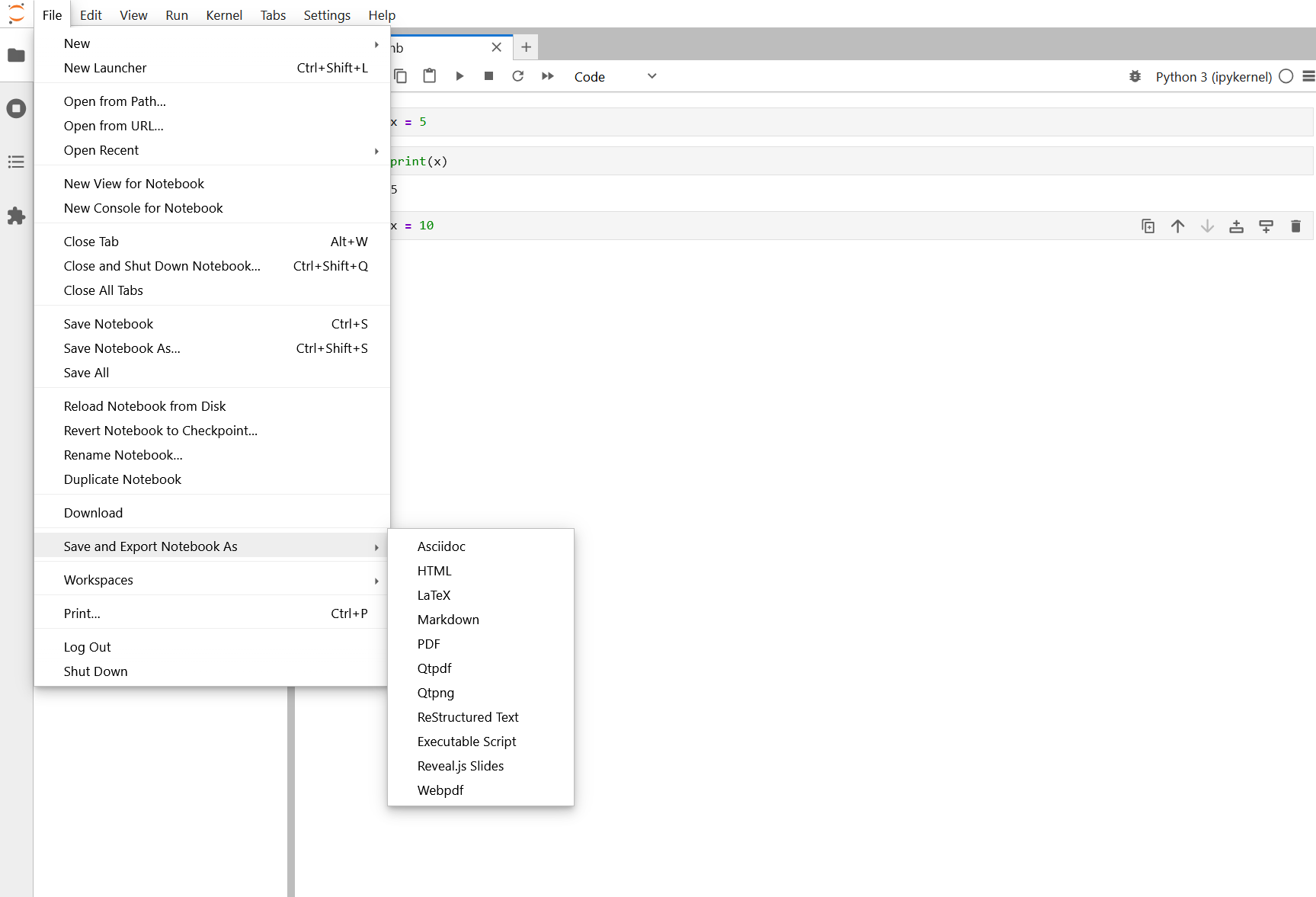Duplicate the x = 10 cell
1316x897 pixels.
(x=1148, y=226)
